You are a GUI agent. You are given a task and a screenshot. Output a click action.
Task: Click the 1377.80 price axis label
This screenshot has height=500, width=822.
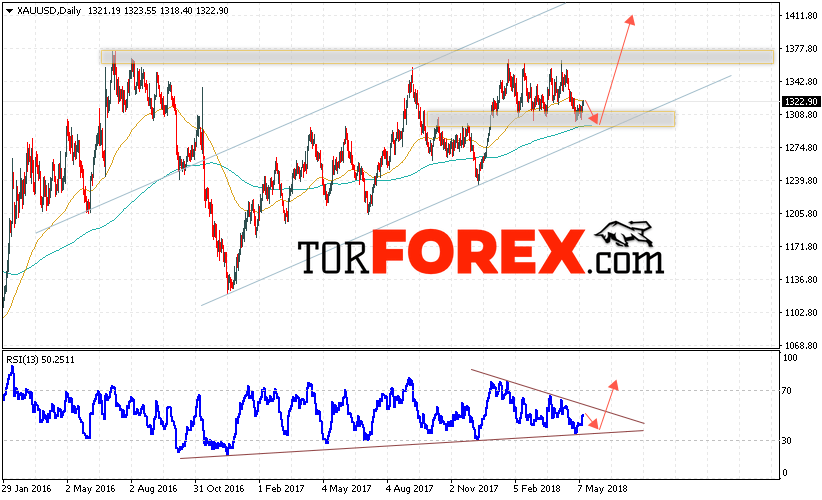(801, 49)
